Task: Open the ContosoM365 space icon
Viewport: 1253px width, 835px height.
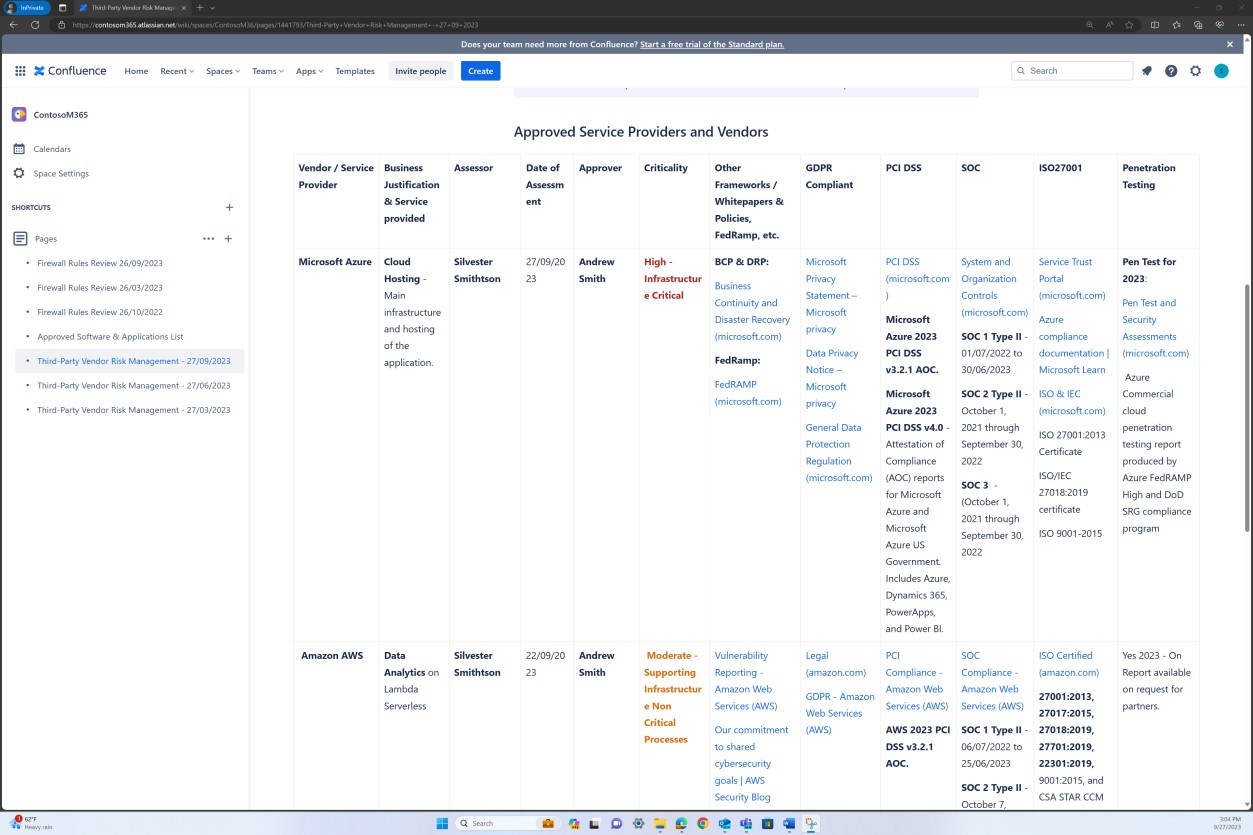Action: [17, 114]
